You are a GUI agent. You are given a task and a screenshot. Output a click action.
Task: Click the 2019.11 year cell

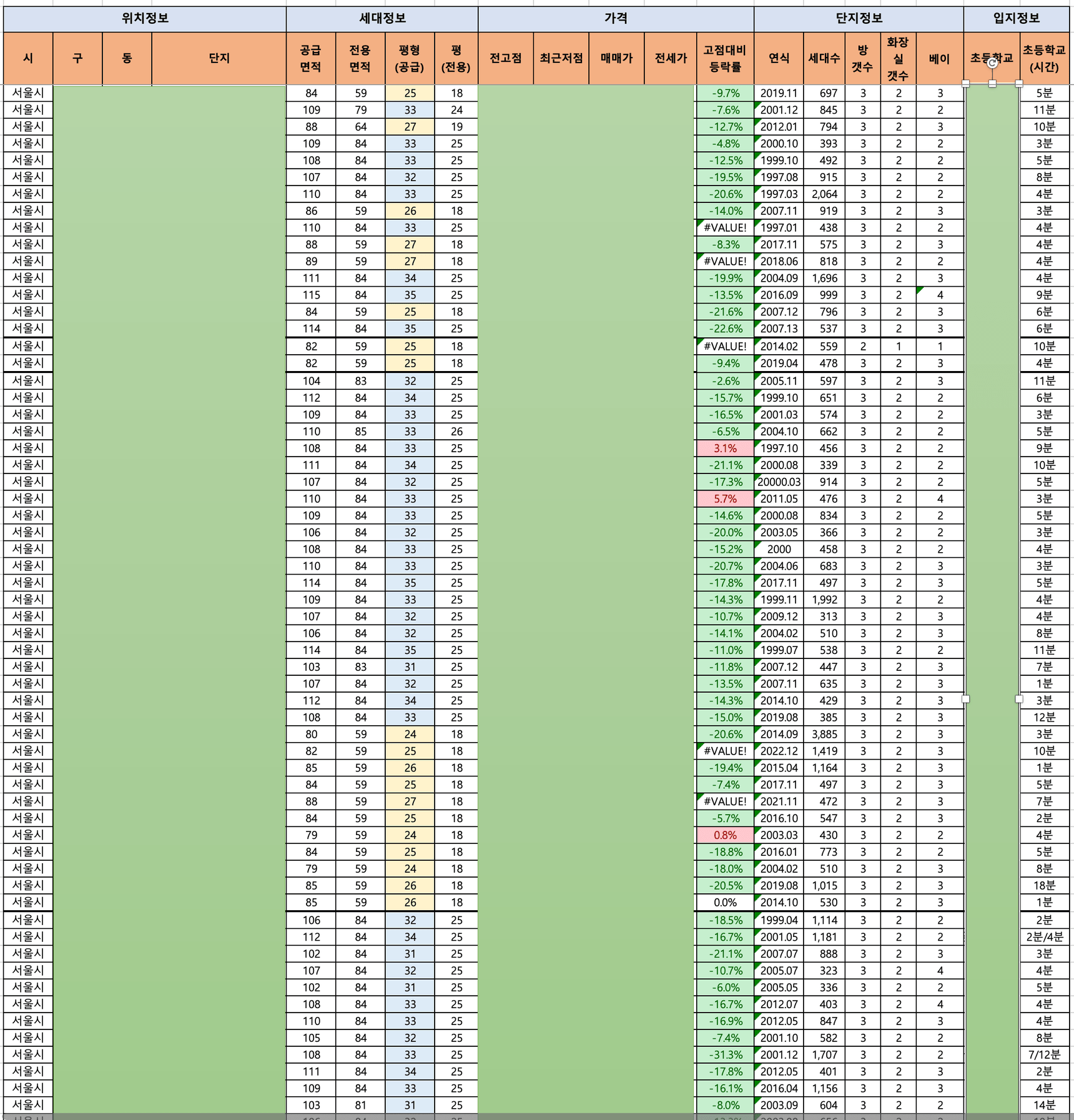pyautogui.click(x=779, y=93)
